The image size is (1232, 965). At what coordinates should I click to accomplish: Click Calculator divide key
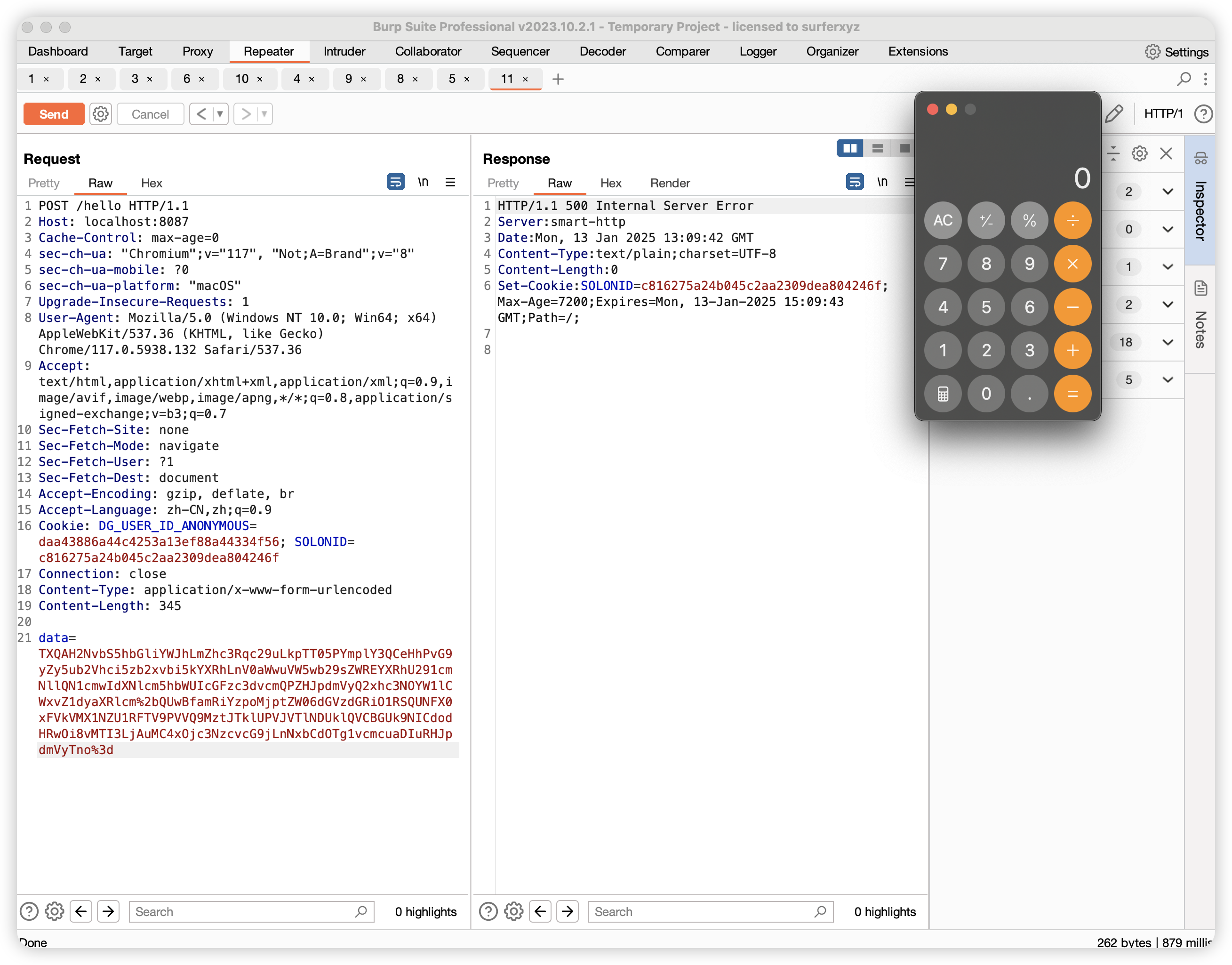[1072, 220]
